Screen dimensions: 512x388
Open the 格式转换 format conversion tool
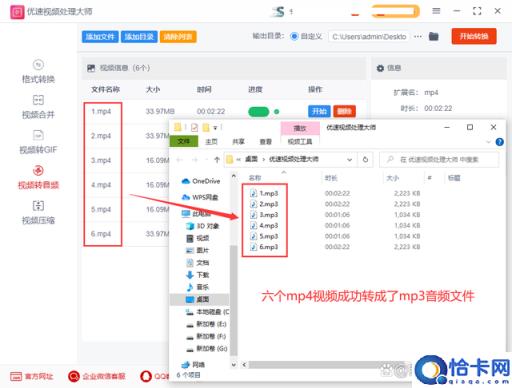(38, 71)
